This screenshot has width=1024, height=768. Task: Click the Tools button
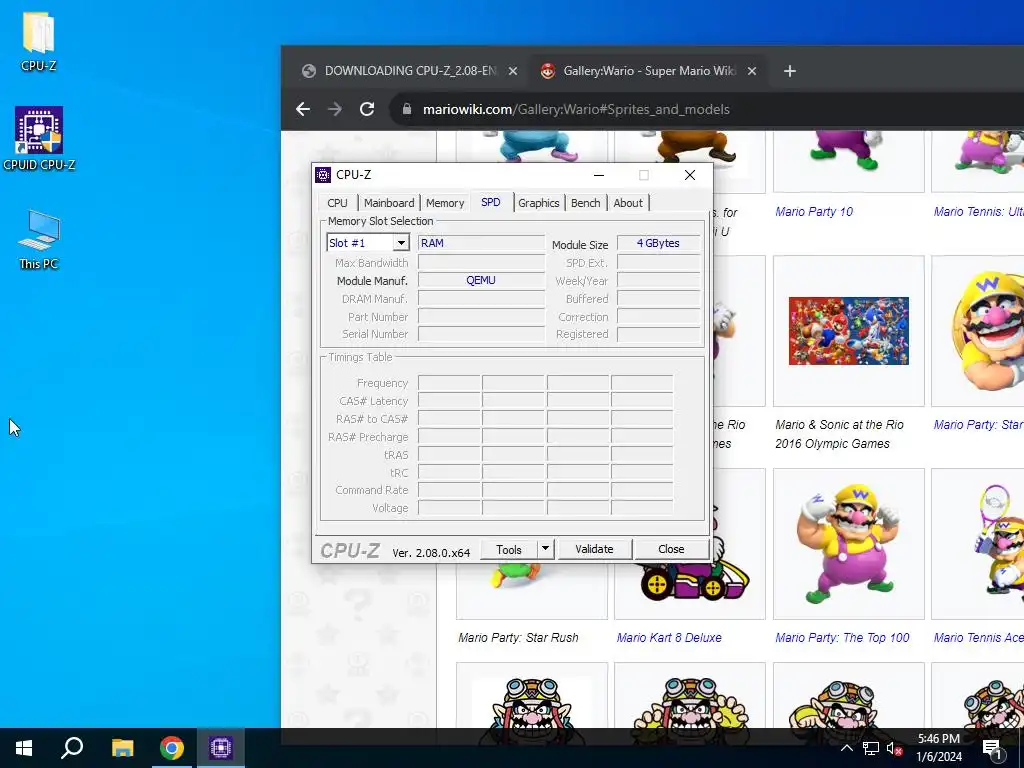click(509, 549)
